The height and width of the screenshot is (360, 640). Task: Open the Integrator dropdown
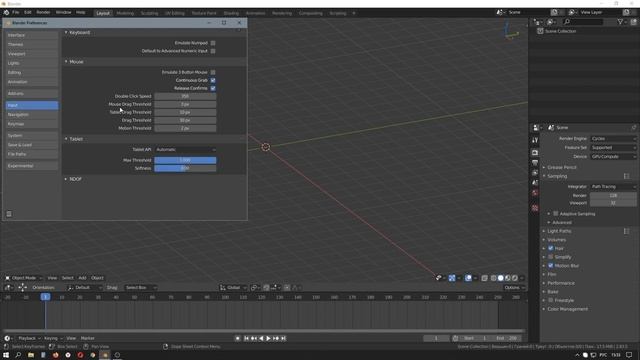tap(613, 187)
